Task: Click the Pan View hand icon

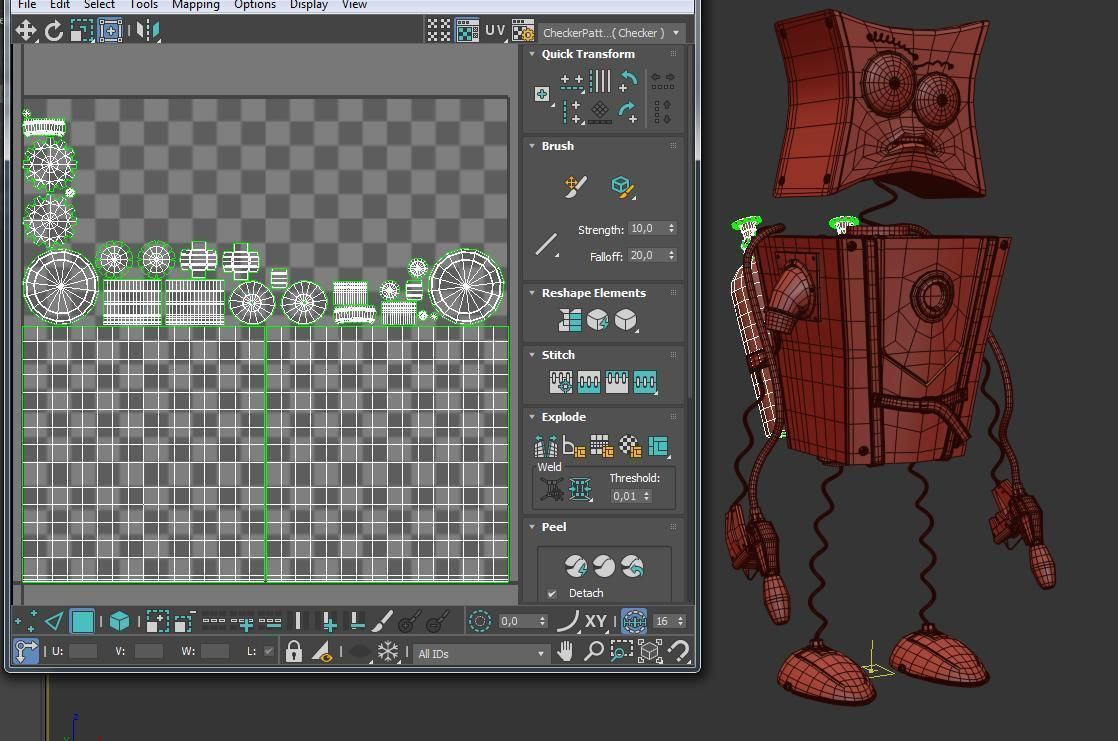Action: (x=566, y=653)
